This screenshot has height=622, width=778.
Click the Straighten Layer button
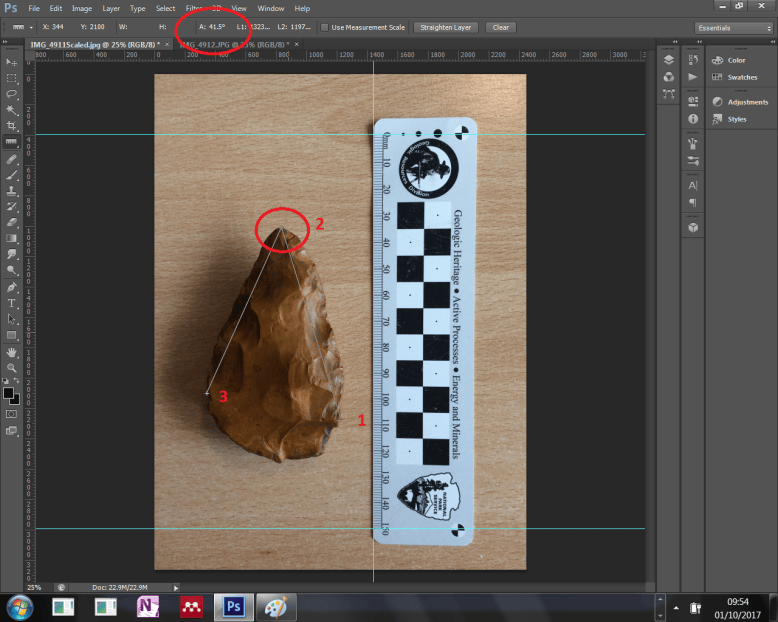pyautogui.click(x=446, y=27)
